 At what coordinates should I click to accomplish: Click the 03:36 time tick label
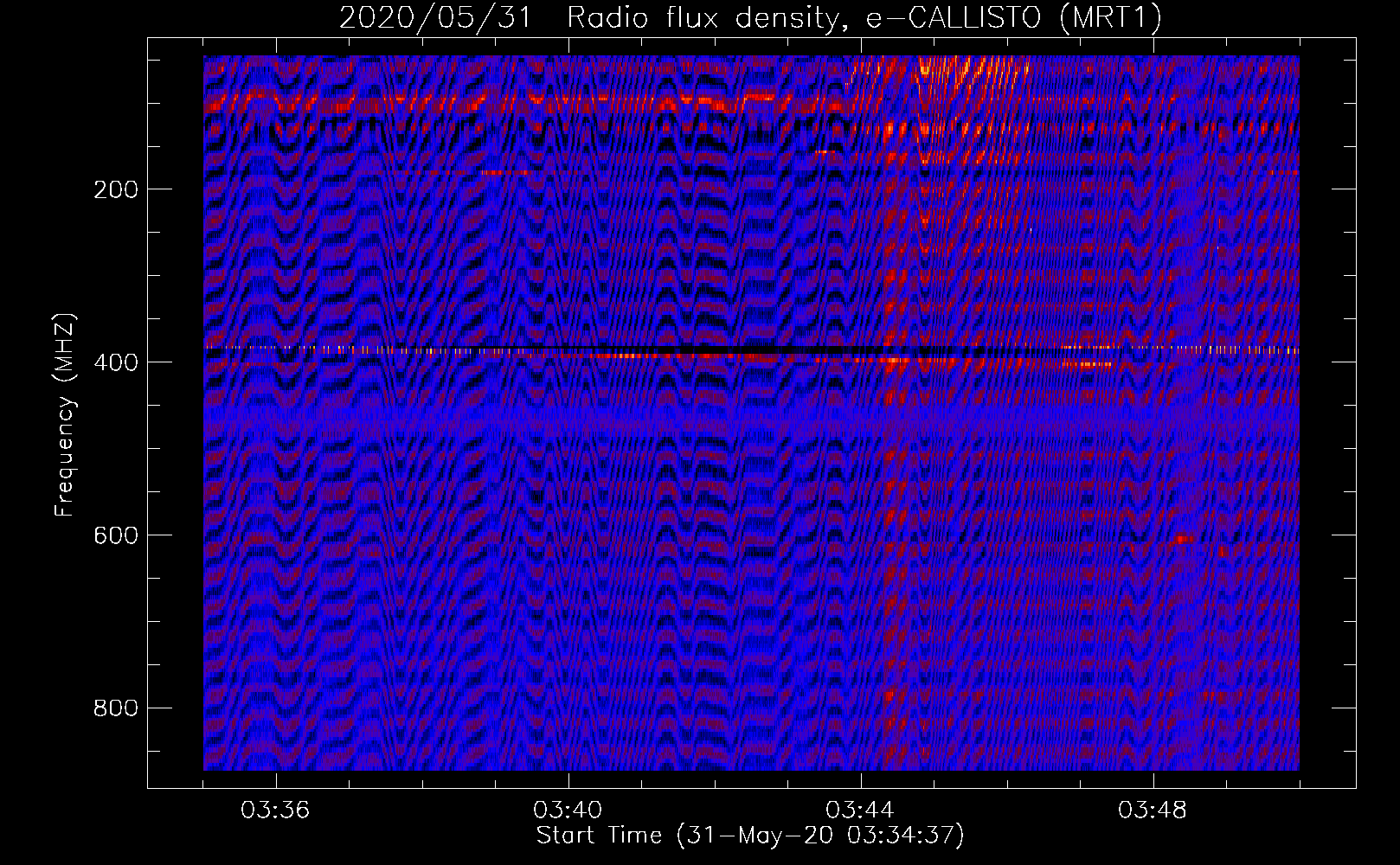click(276, 811)
